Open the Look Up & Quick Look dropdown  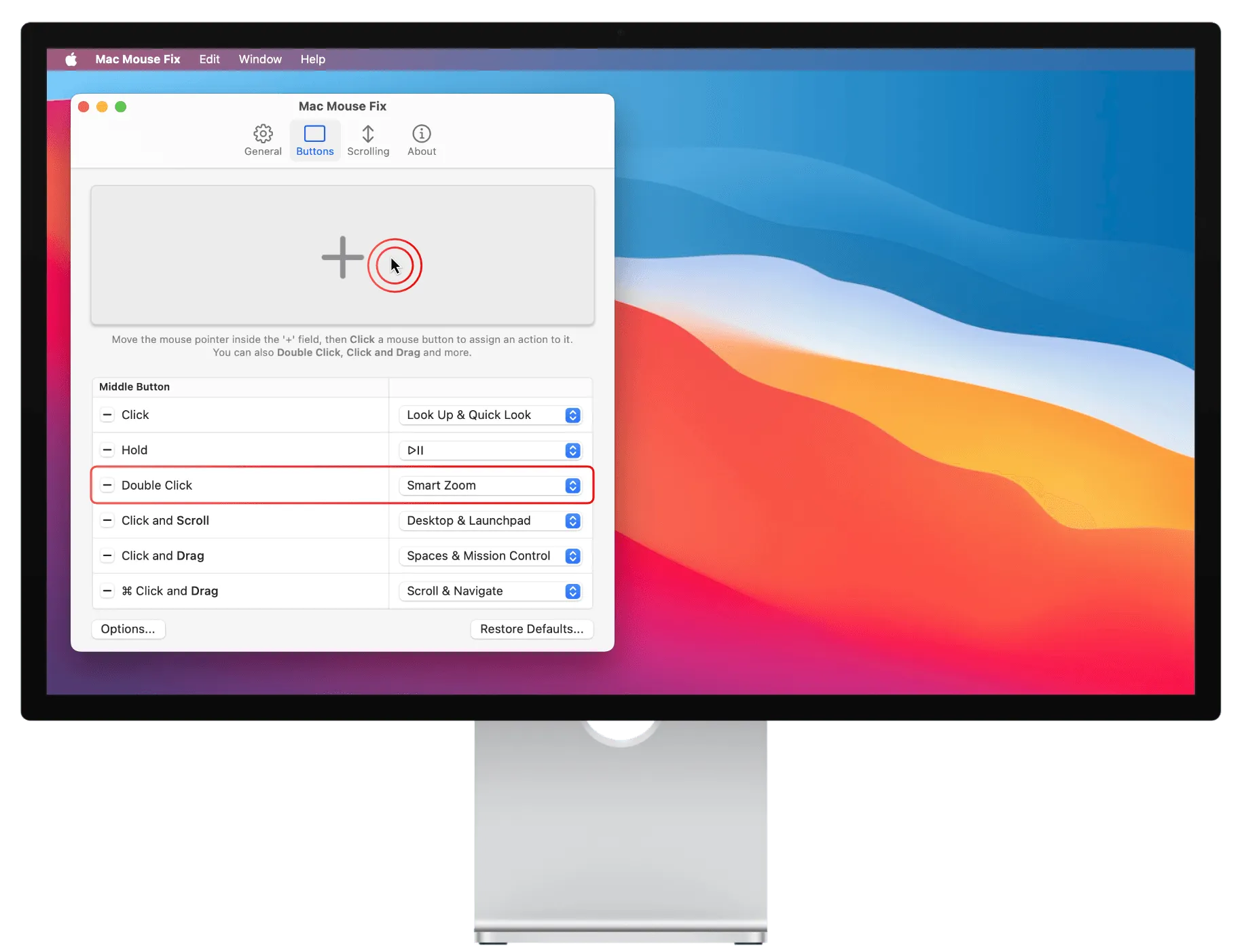pyautogui.click(x=490, y=415)
